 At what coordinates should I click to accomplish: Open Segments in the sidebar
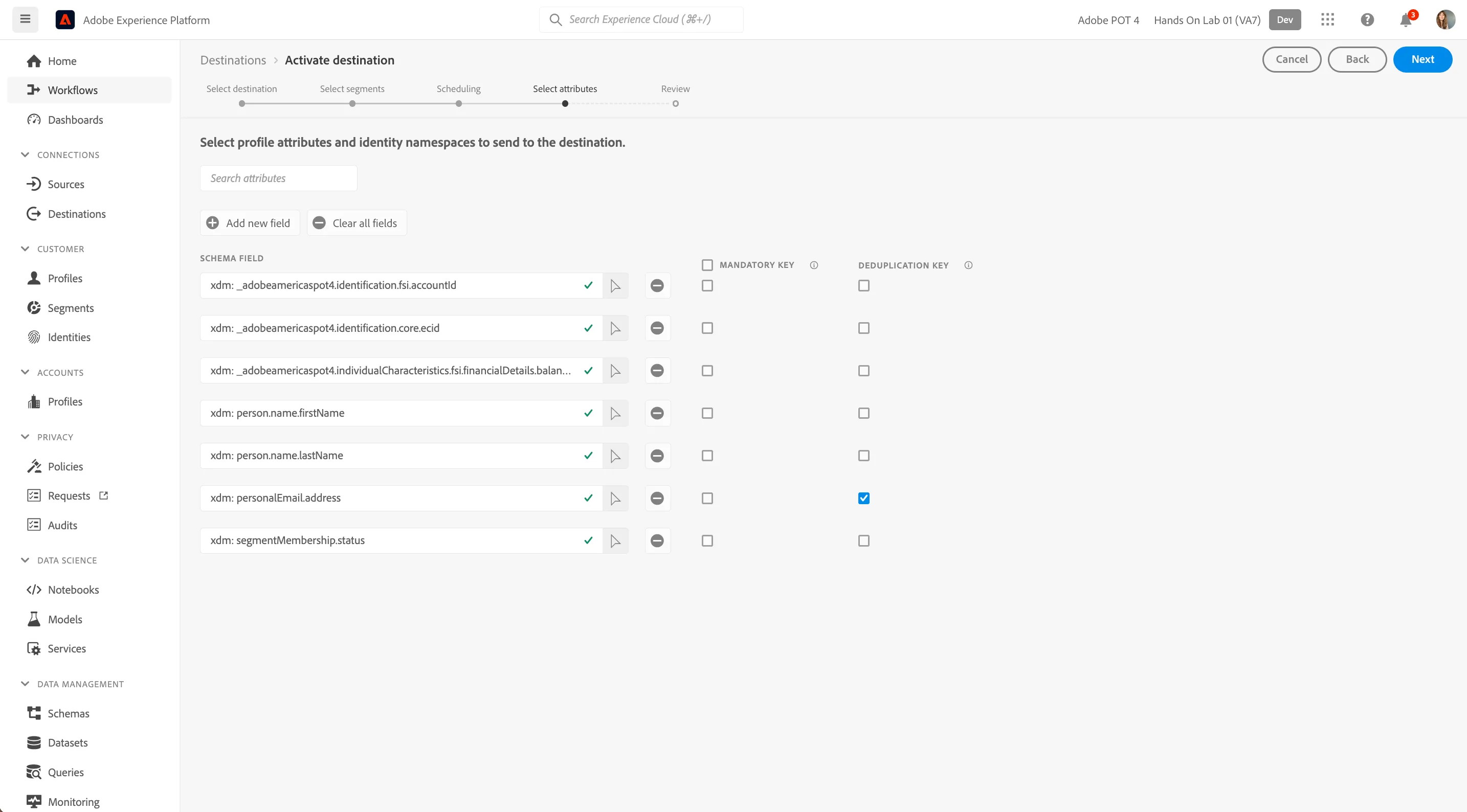point(90,307)
